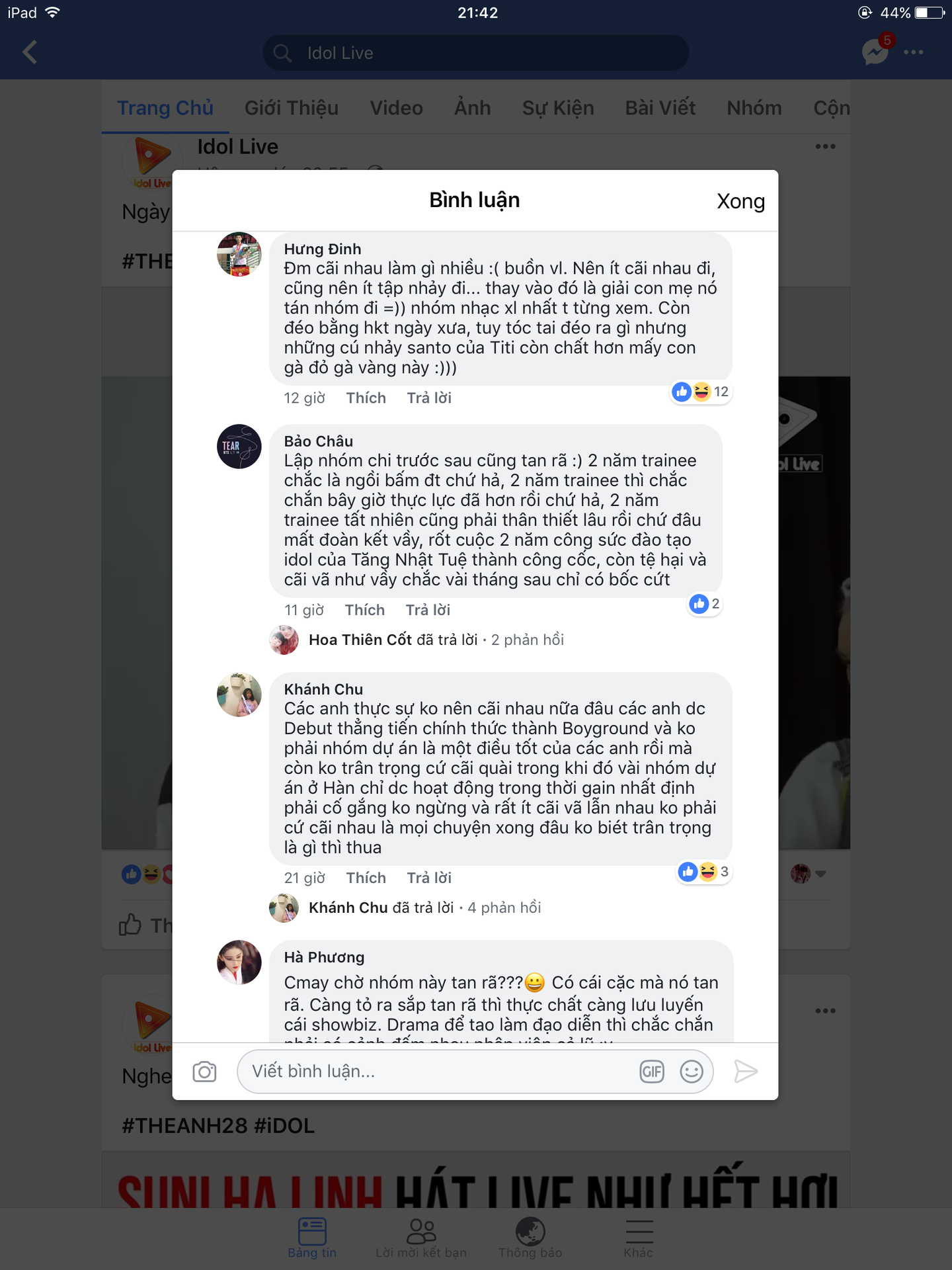Focus the Viết bình luận input field
The image size is (952, 1270).
pos(440,1072)
